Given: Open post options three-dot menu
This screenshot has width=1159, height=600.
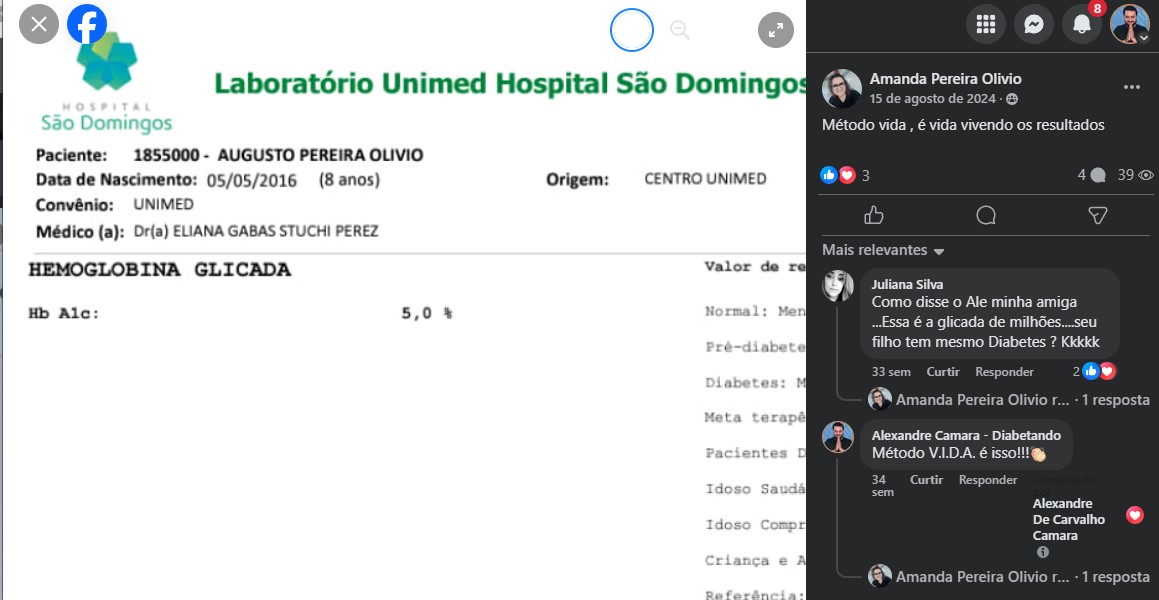Looking at the screenshot, I should coord(1131,87).
